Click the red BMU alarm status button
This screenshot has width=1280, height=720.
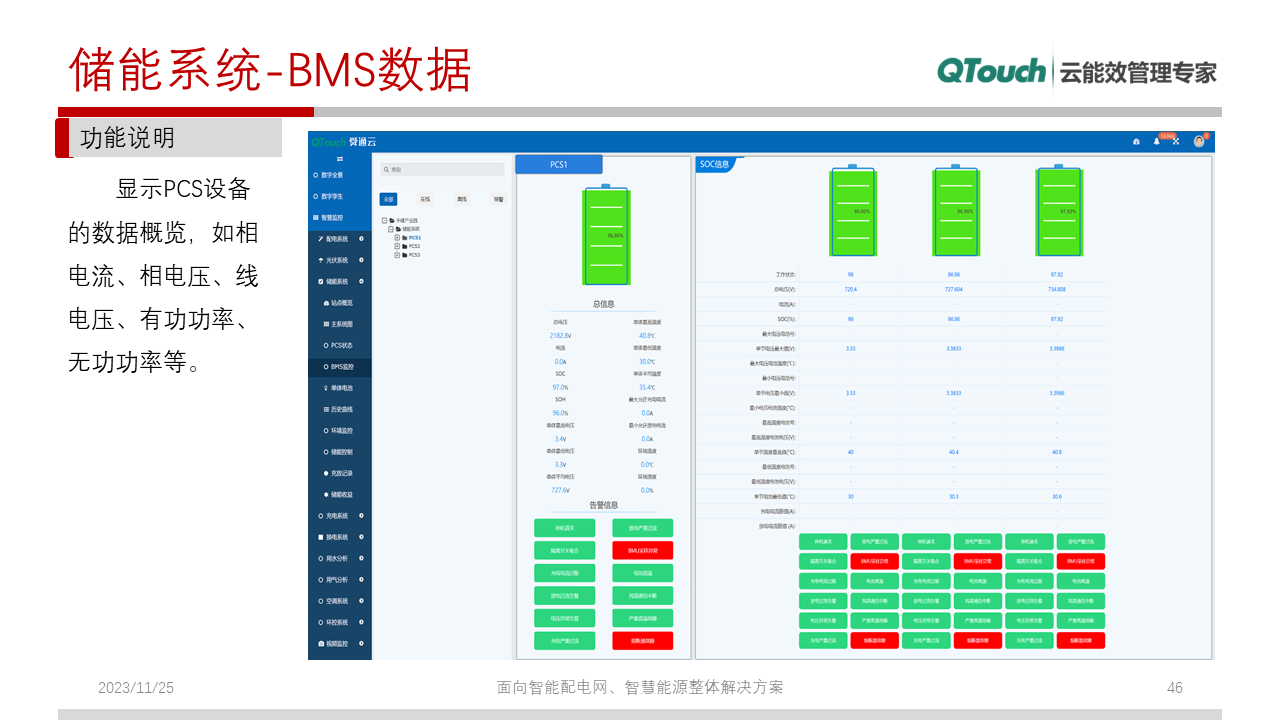pos(643,550)
